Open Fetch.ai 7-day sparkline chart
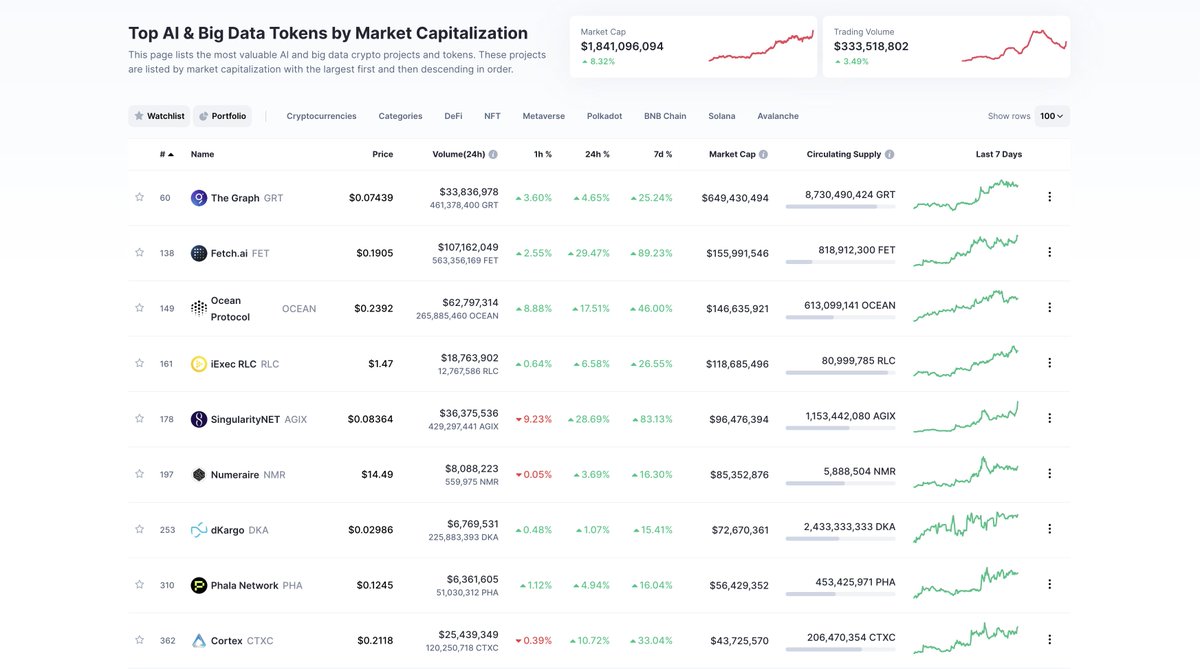 (x=966, y=251)
